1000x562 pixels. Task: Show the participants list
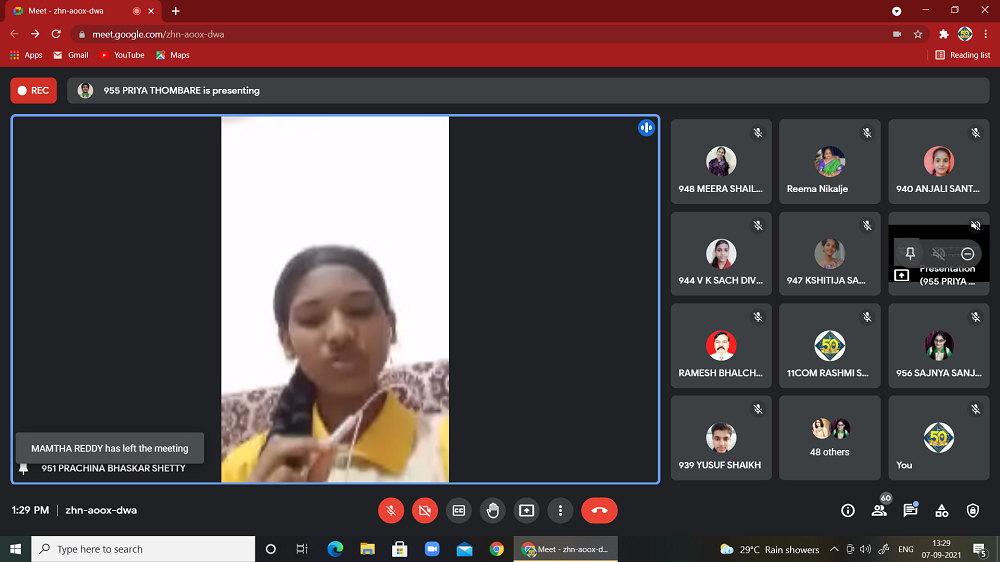879,510
